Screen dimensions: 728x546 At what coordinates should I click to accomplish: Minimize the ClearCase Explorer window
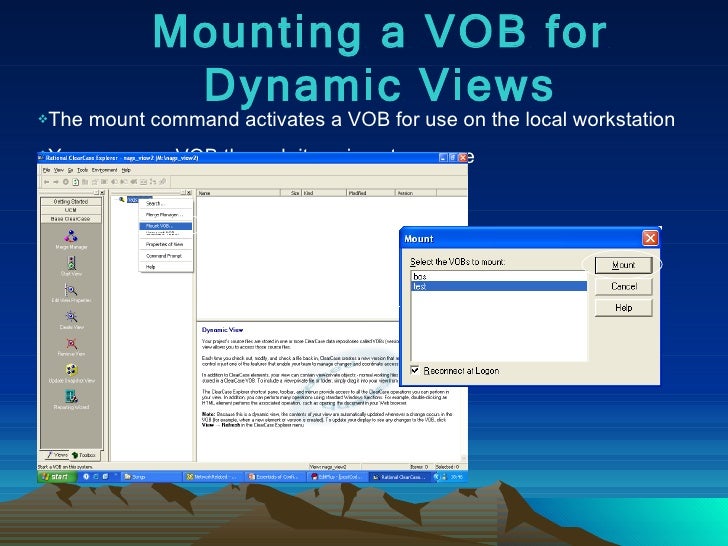pyautogui.click(x=443, y=158)
